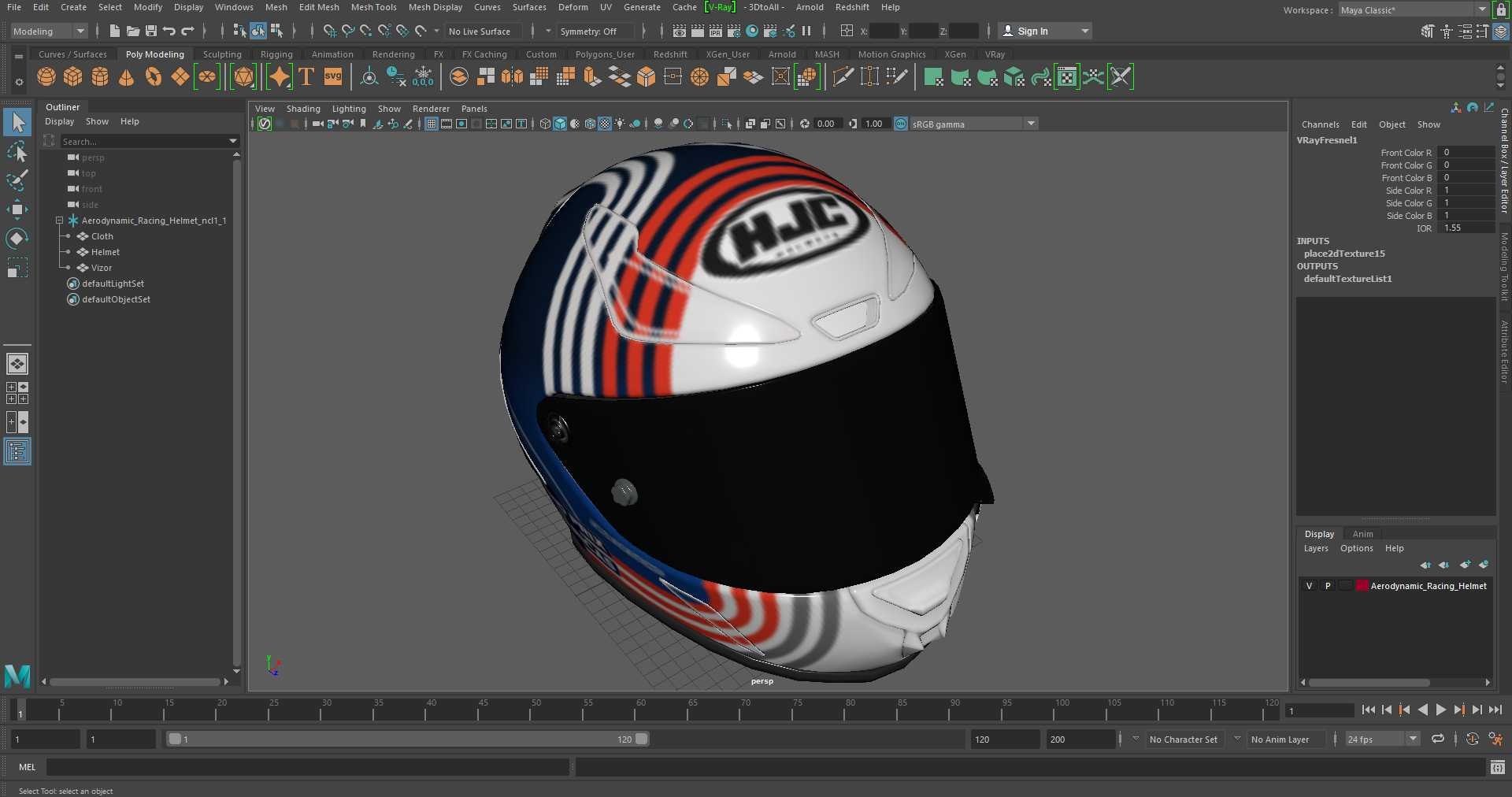Open the Outliner search filter dropdown arrow

233,141
